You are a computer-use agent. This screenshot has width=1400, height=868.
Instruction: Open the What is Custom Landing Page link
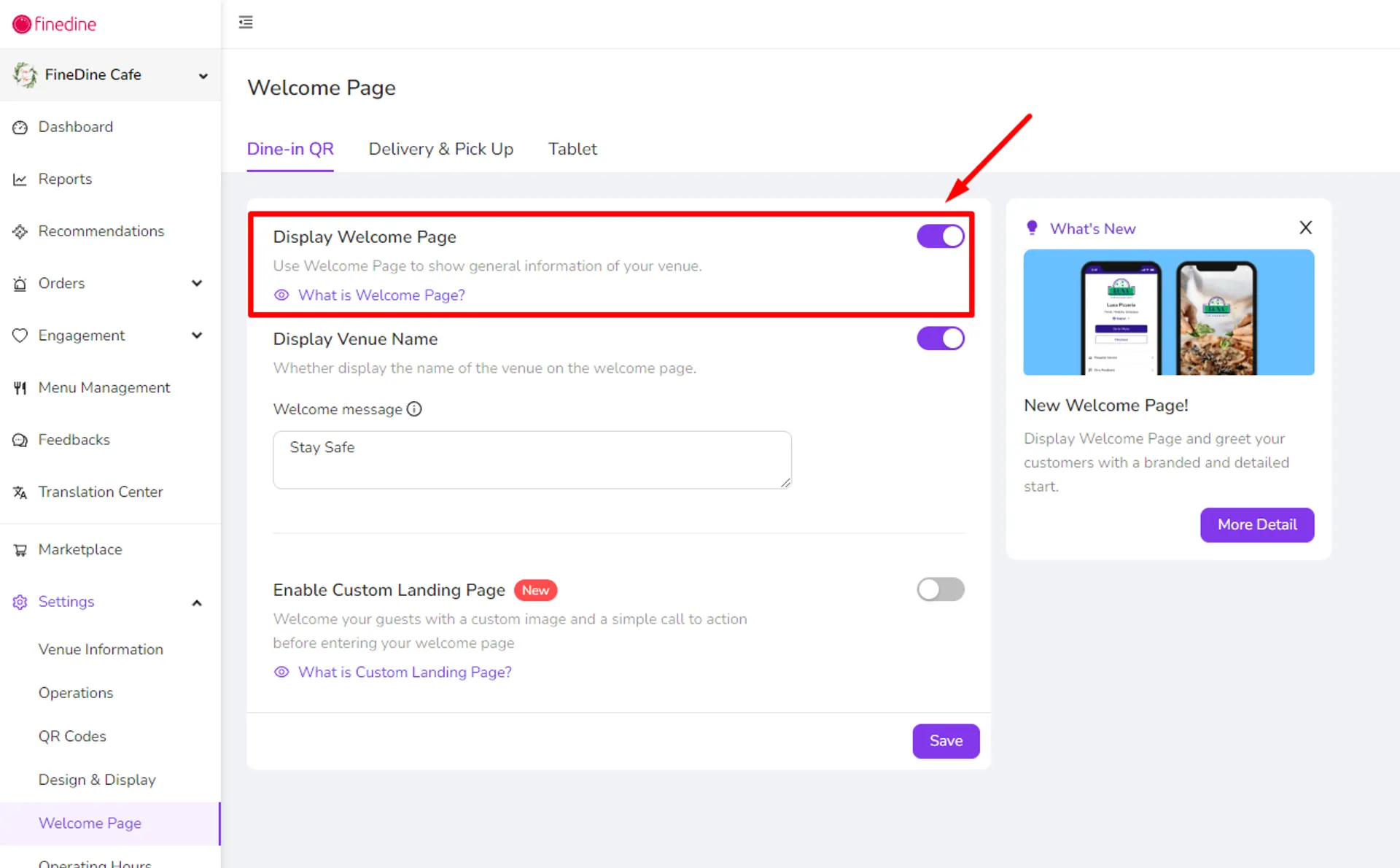point(405,672)
